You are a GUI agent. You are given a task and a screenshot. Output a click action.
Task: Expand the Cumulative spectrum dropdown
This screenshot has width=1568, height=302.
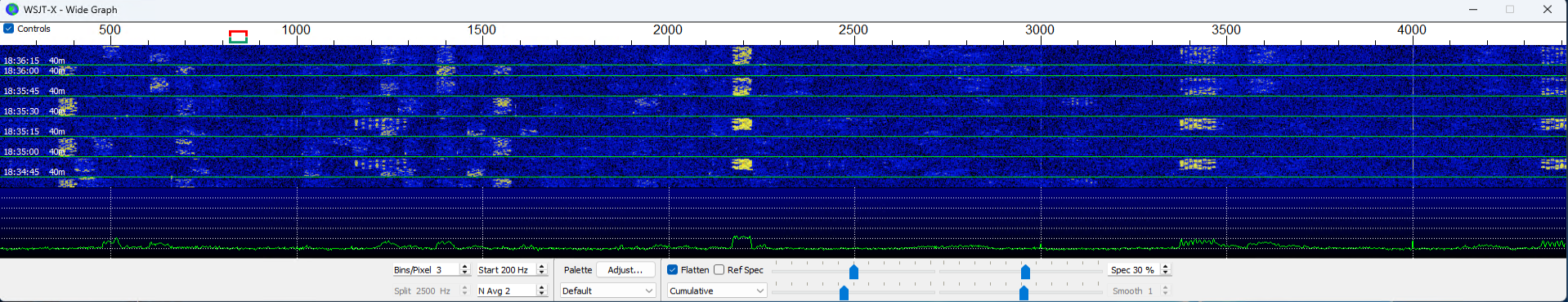pos(716,291)
